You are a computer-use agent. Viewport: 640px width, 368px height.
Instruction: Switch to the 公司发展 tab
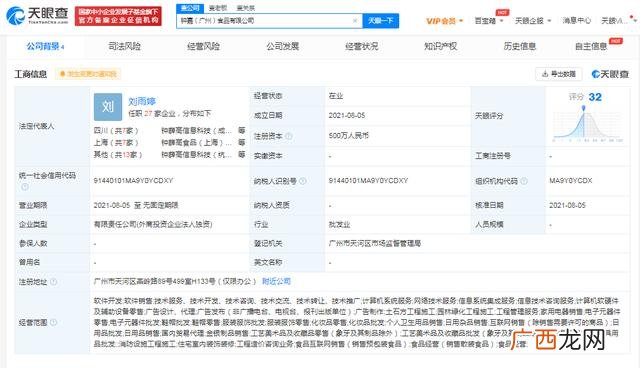tap(282, 47)
